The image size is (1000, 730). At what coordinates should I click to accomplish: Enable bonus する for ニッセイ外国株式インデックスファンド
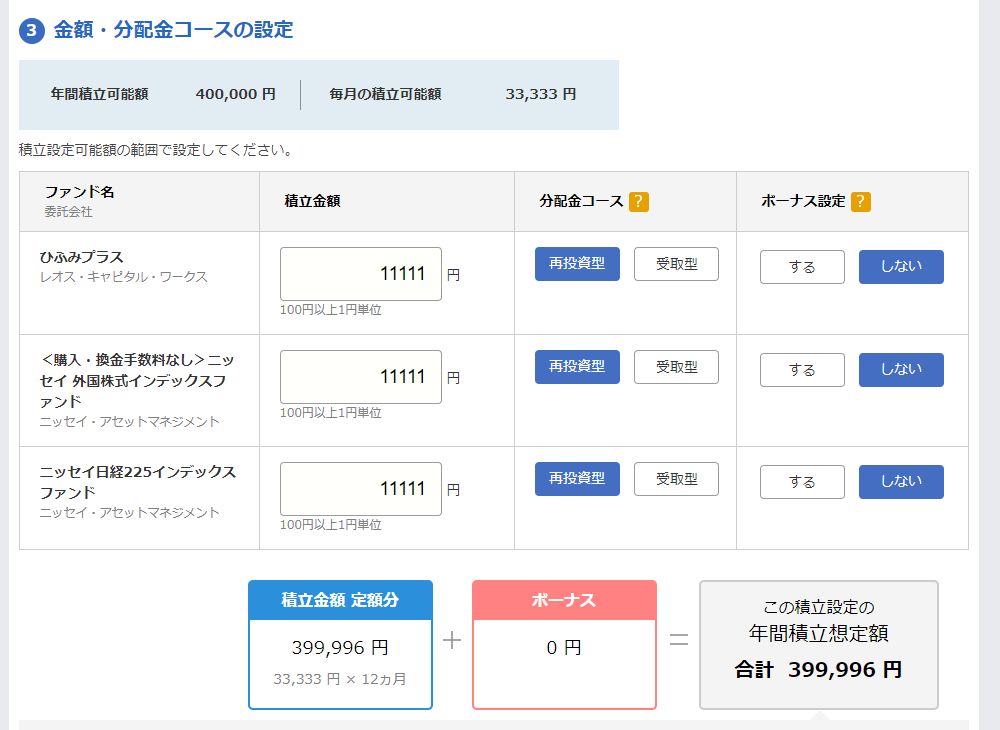click(802, 370)
